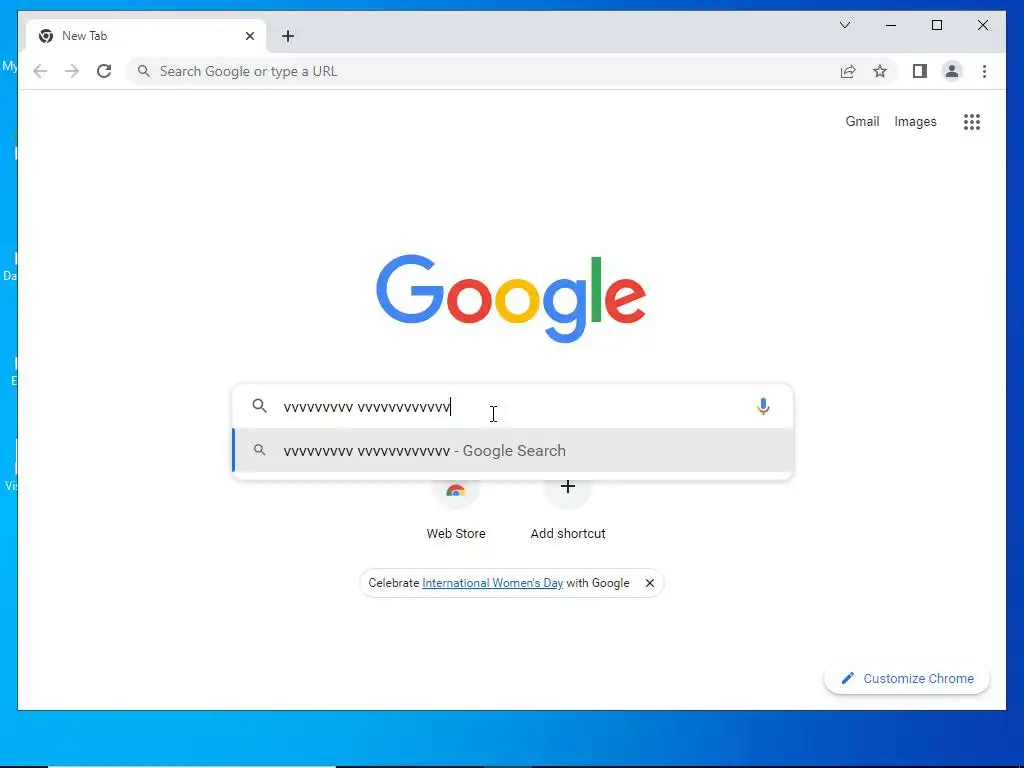This screenshot has height=768, width=1024.
Task: Select the New Tab tab
Action: pos(146,36)
